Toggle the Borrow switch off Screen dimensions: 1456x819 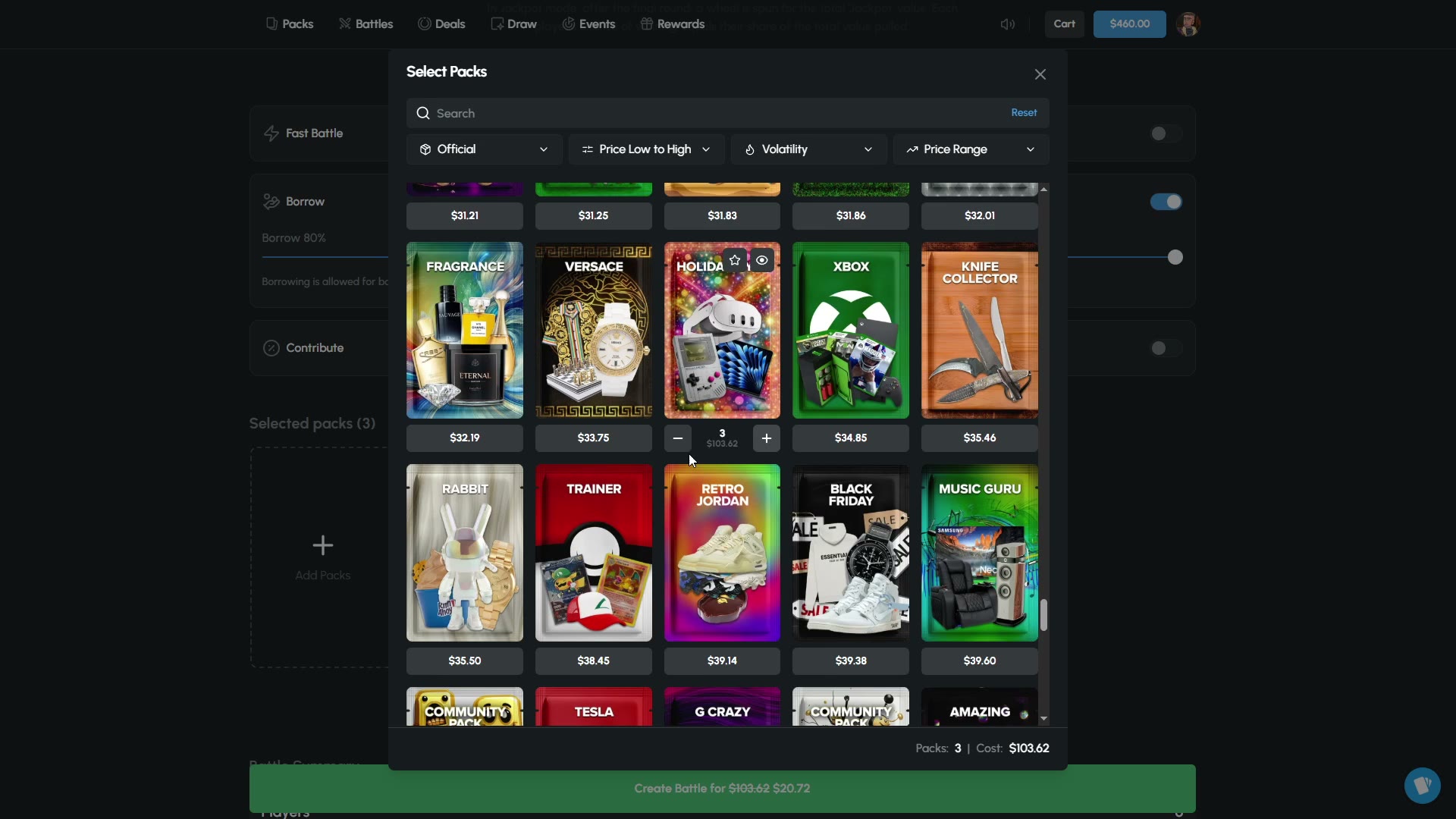pos(1166,202)
